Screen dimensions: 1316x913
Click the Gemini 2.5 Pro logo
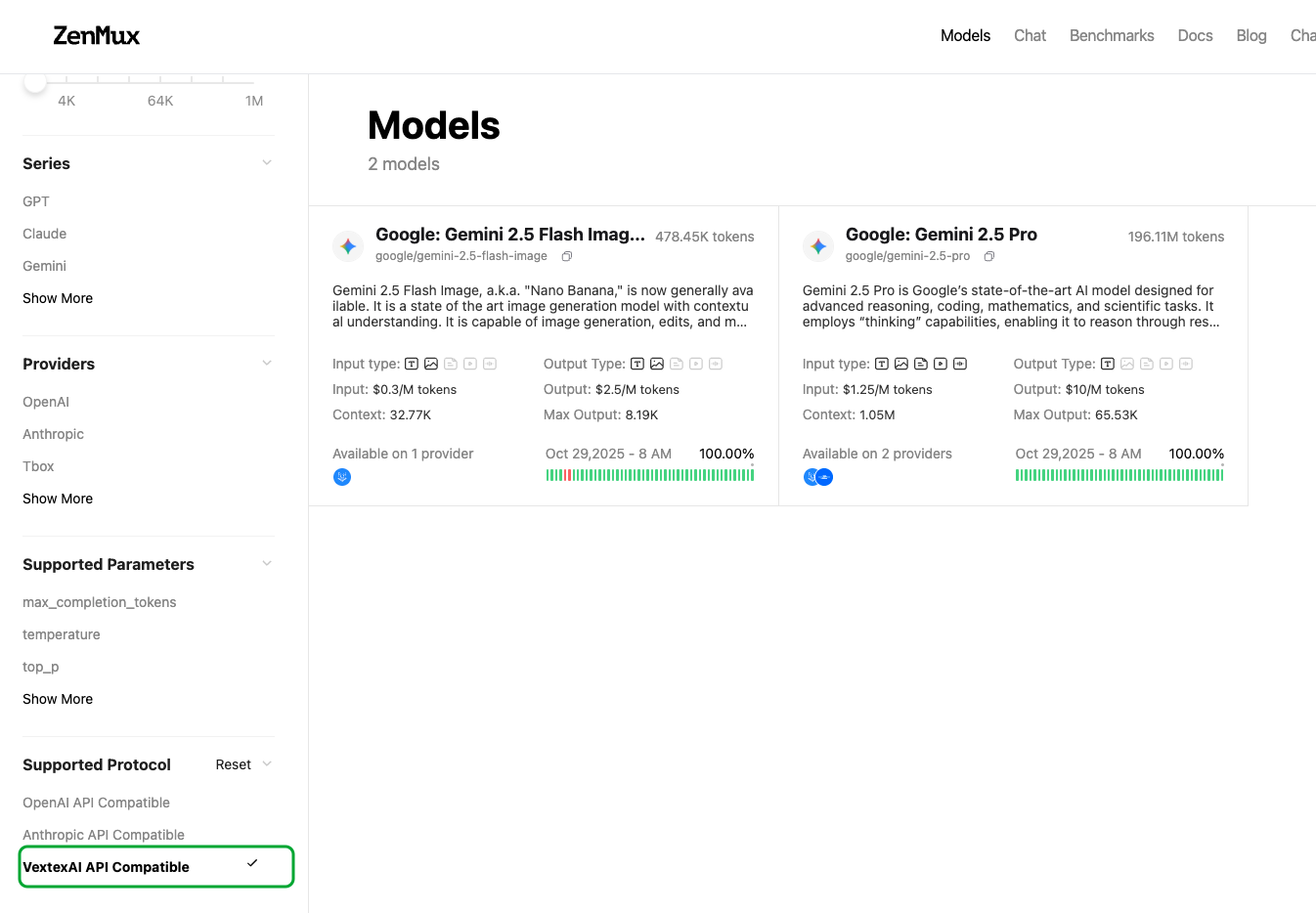pos(818,246)
